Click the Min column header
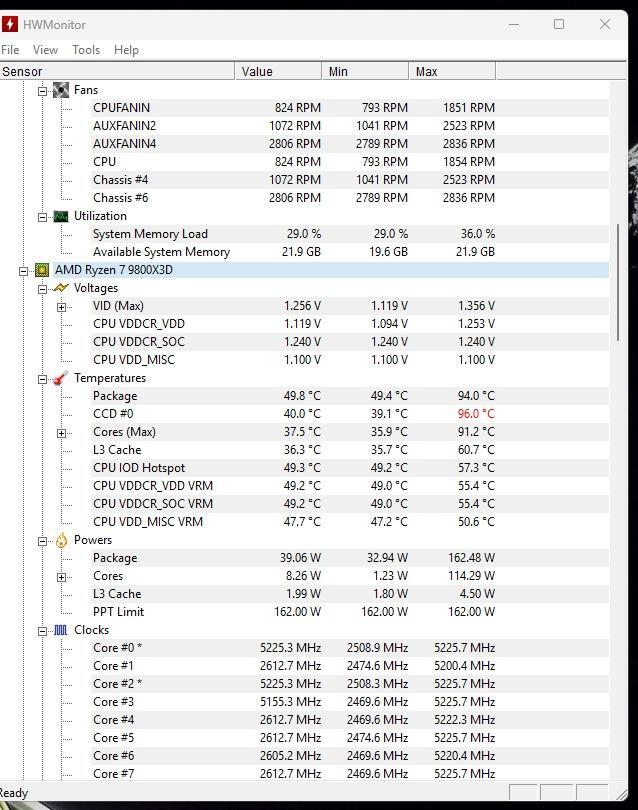The image size is (638, 810). tap(365, 71)
